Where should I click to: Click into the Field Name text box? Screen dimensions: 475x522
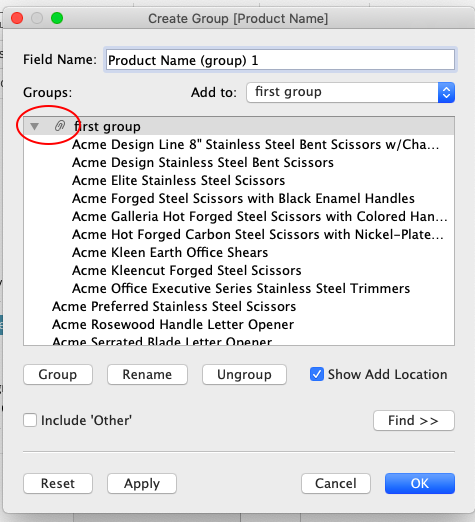(x=280, y=60)
